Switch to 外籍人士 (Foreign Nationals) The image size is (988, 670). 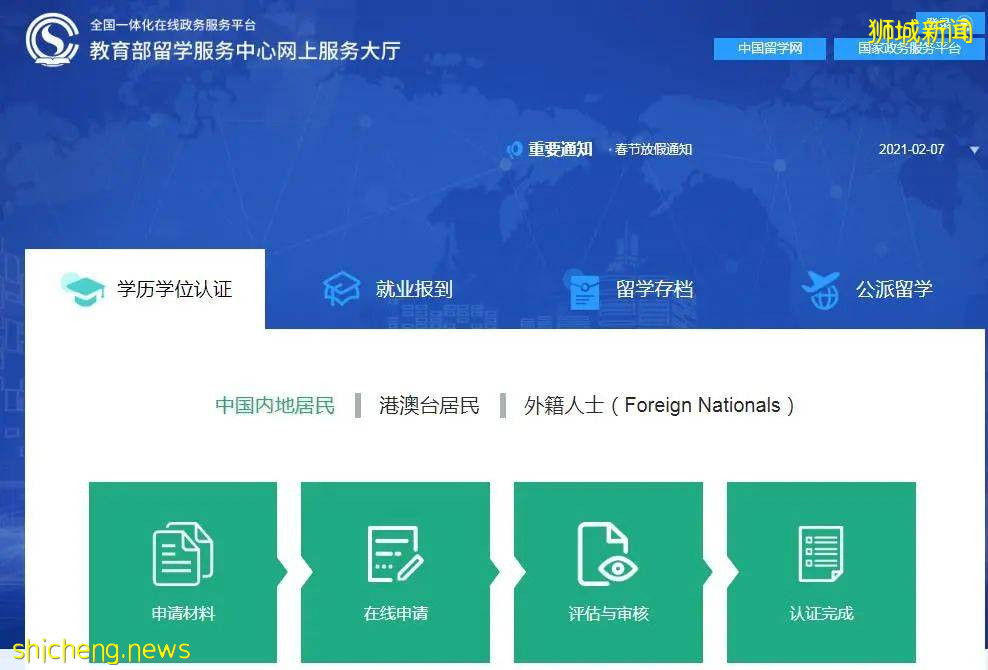point(655,405)
